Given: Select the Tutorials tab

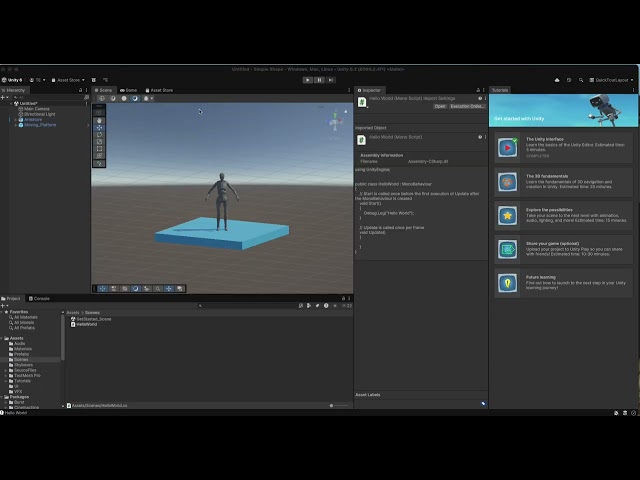Looking at the screenshot, I should click(500, 90).
